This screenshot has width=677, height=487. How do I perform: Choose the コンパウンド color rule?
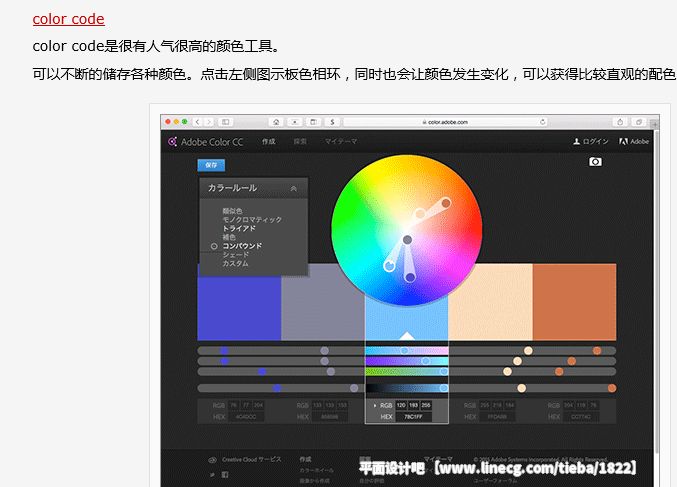click(242, 246)
